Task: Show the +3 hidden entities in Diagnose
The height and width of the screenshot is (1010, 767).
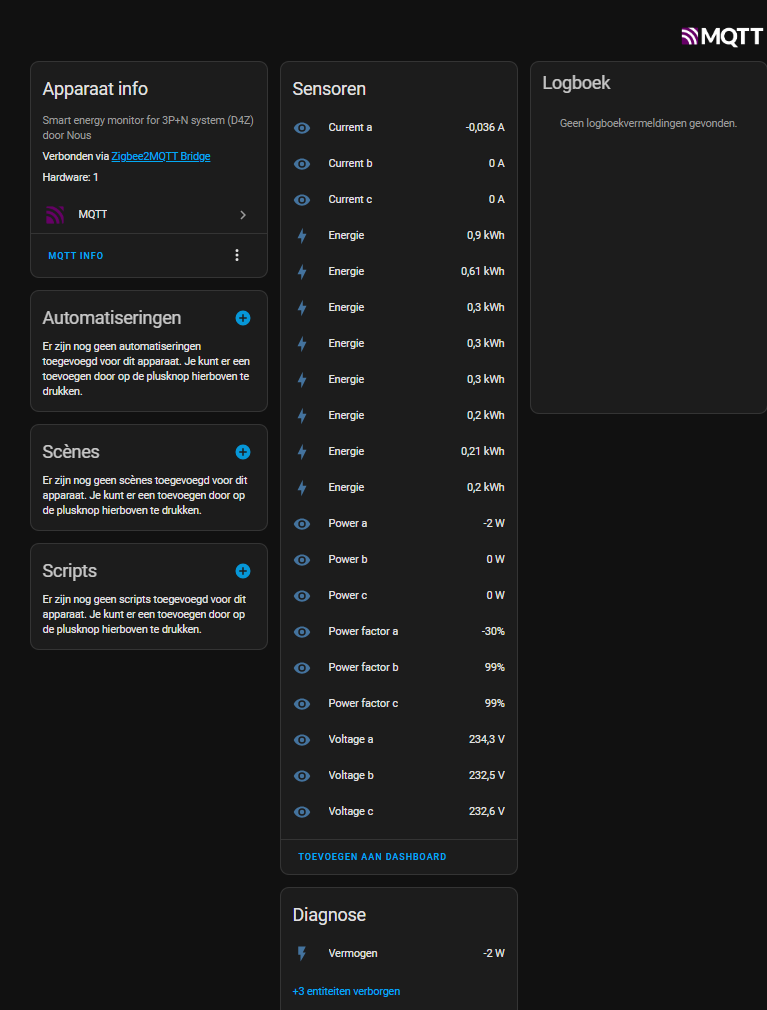Action: tap(346, 992)
